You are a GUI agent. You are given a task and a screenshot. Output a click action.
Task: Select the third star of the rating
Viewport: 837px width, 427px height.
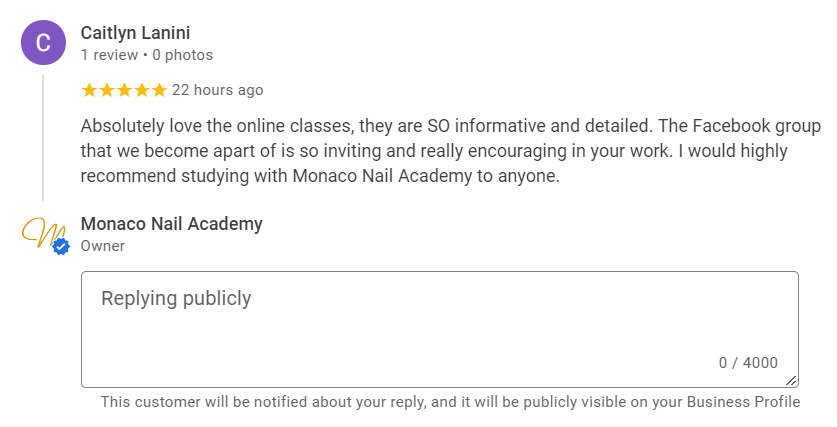124,90
